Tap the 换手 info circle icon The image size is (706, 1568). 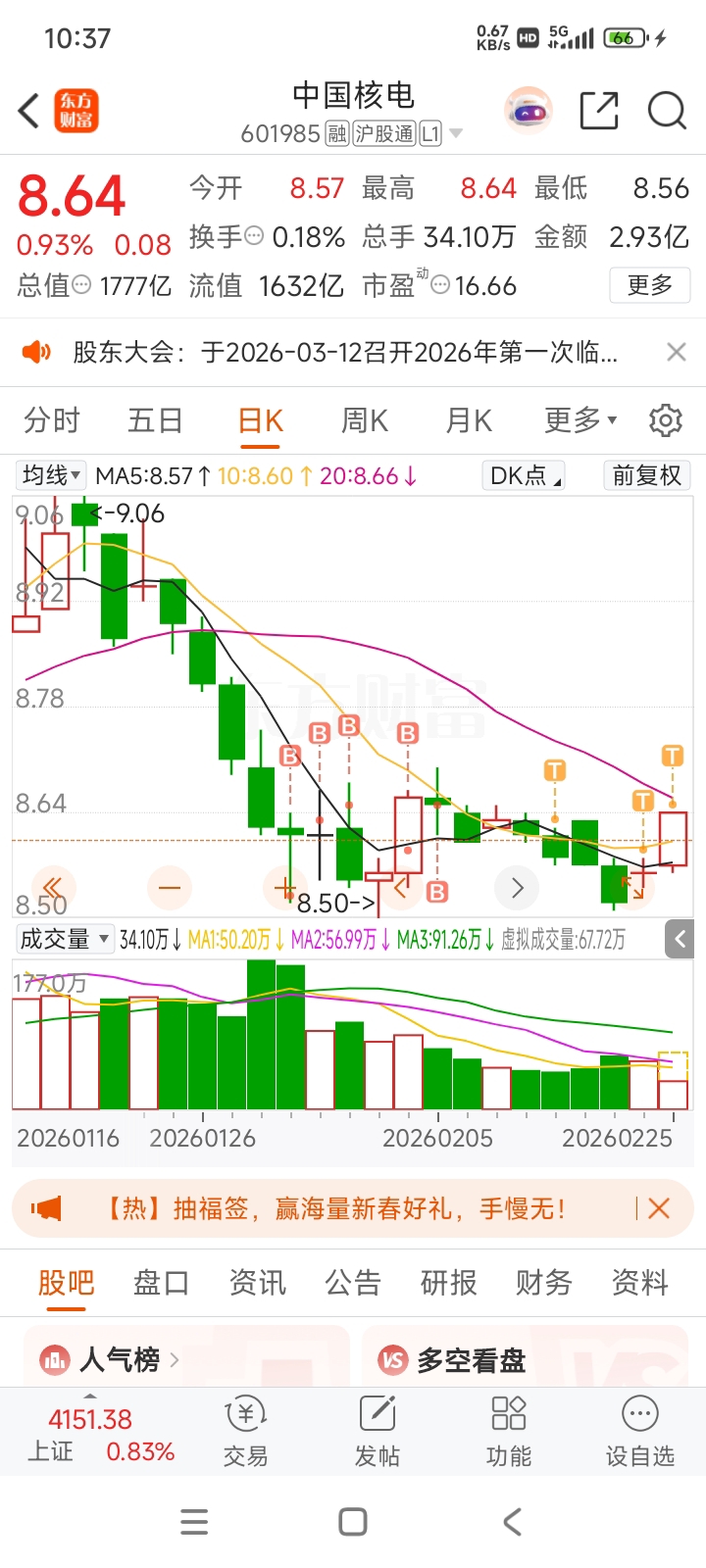pos(254,236)
